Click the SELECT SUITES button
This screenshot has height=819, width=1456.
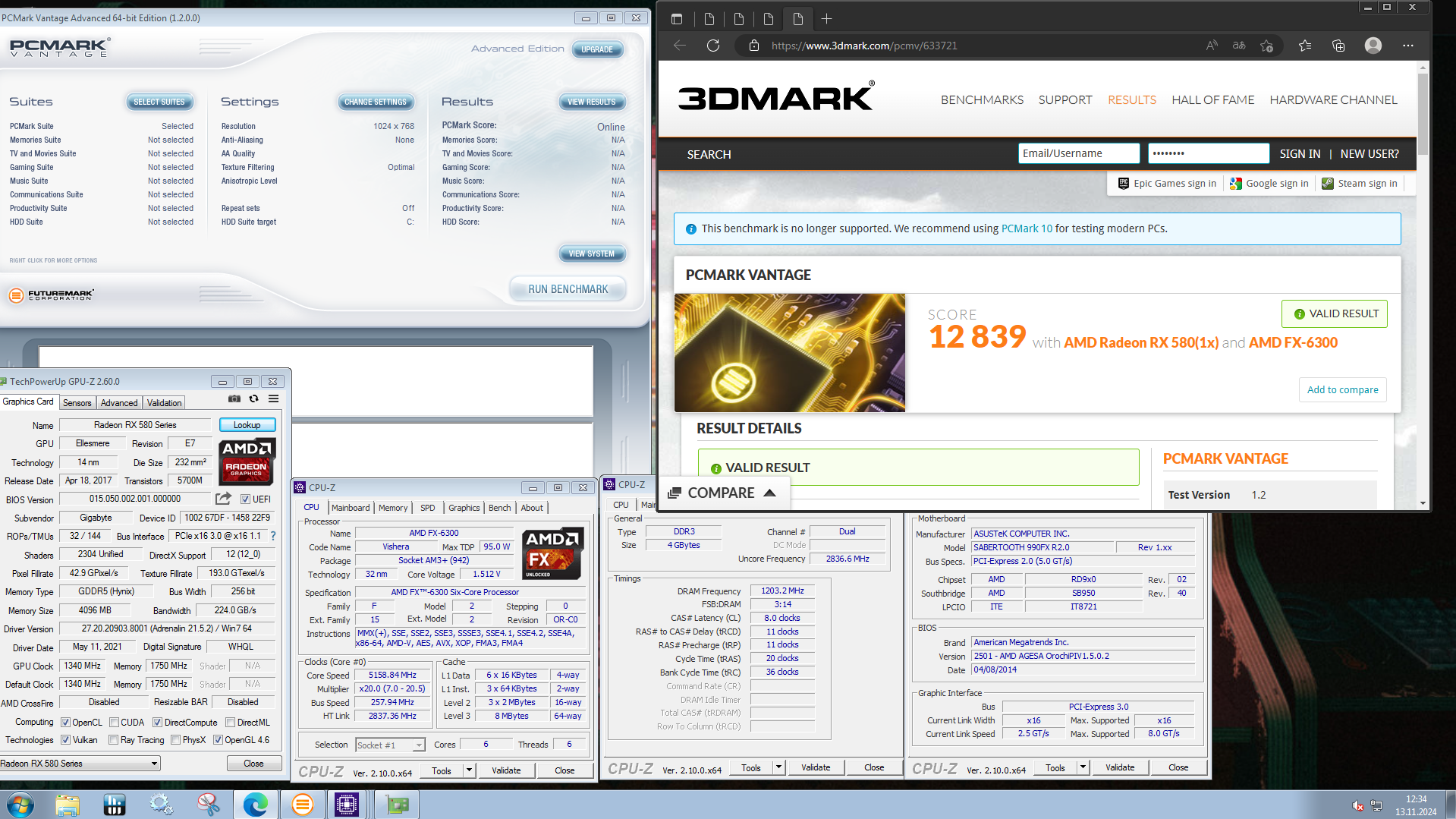point(159,102)
